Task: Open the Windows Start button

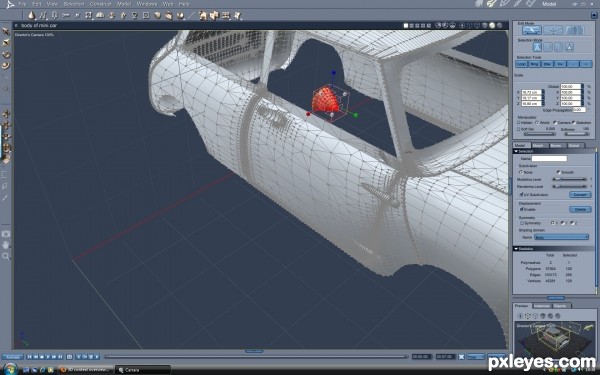Action: click(10, 369)
